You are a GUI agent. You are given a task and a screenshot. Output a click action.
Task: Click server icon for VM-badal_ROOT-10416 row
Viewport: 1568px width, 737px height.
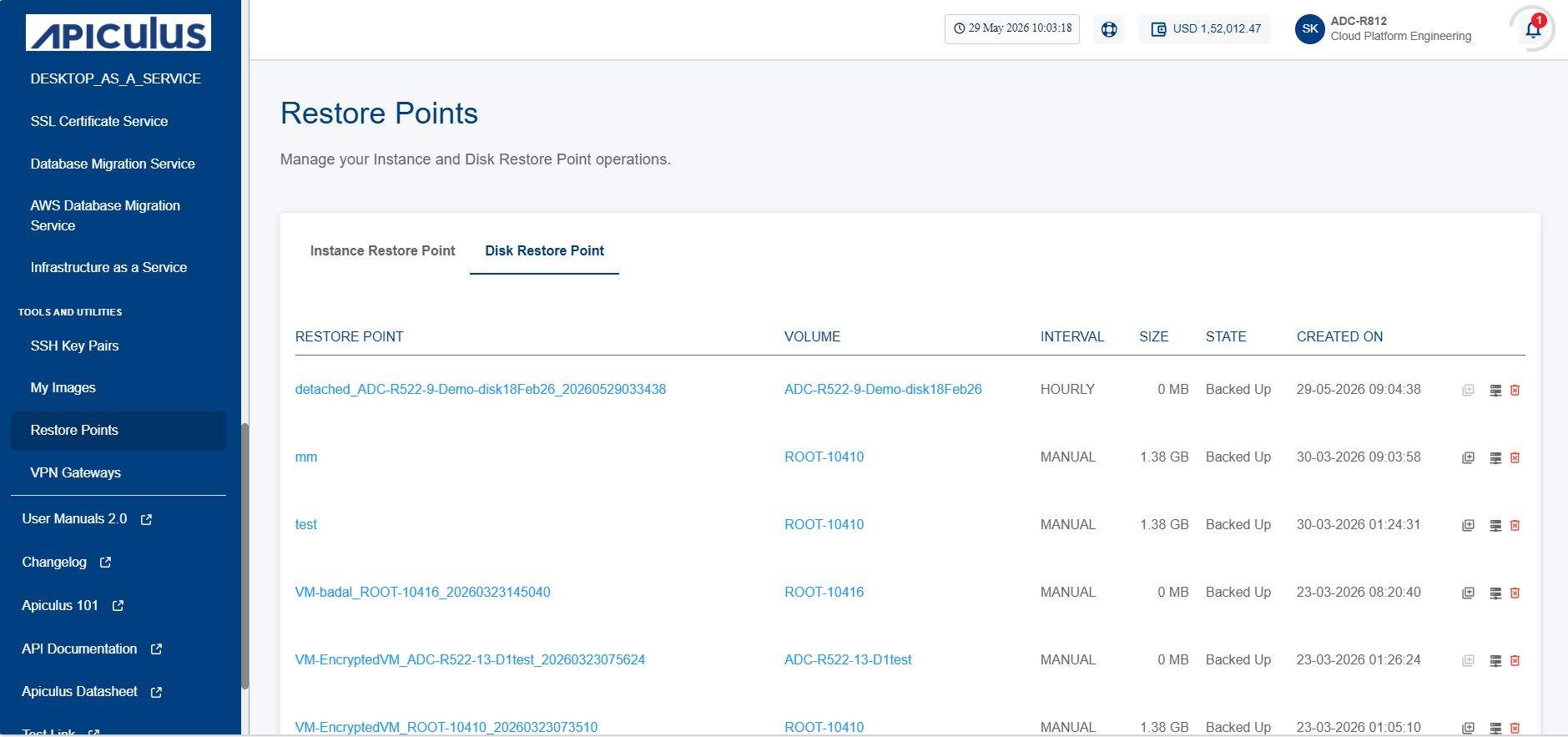tap(1495, 593)
